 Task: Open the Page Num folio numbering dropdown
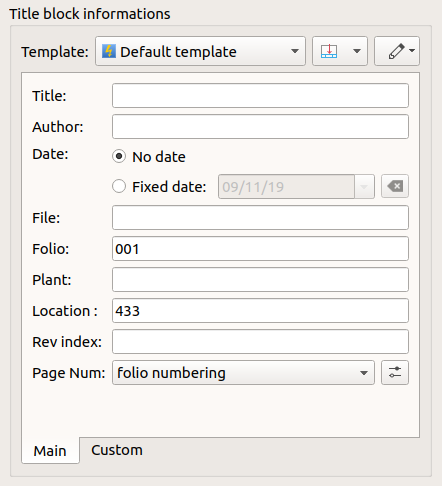coord(243,373)
